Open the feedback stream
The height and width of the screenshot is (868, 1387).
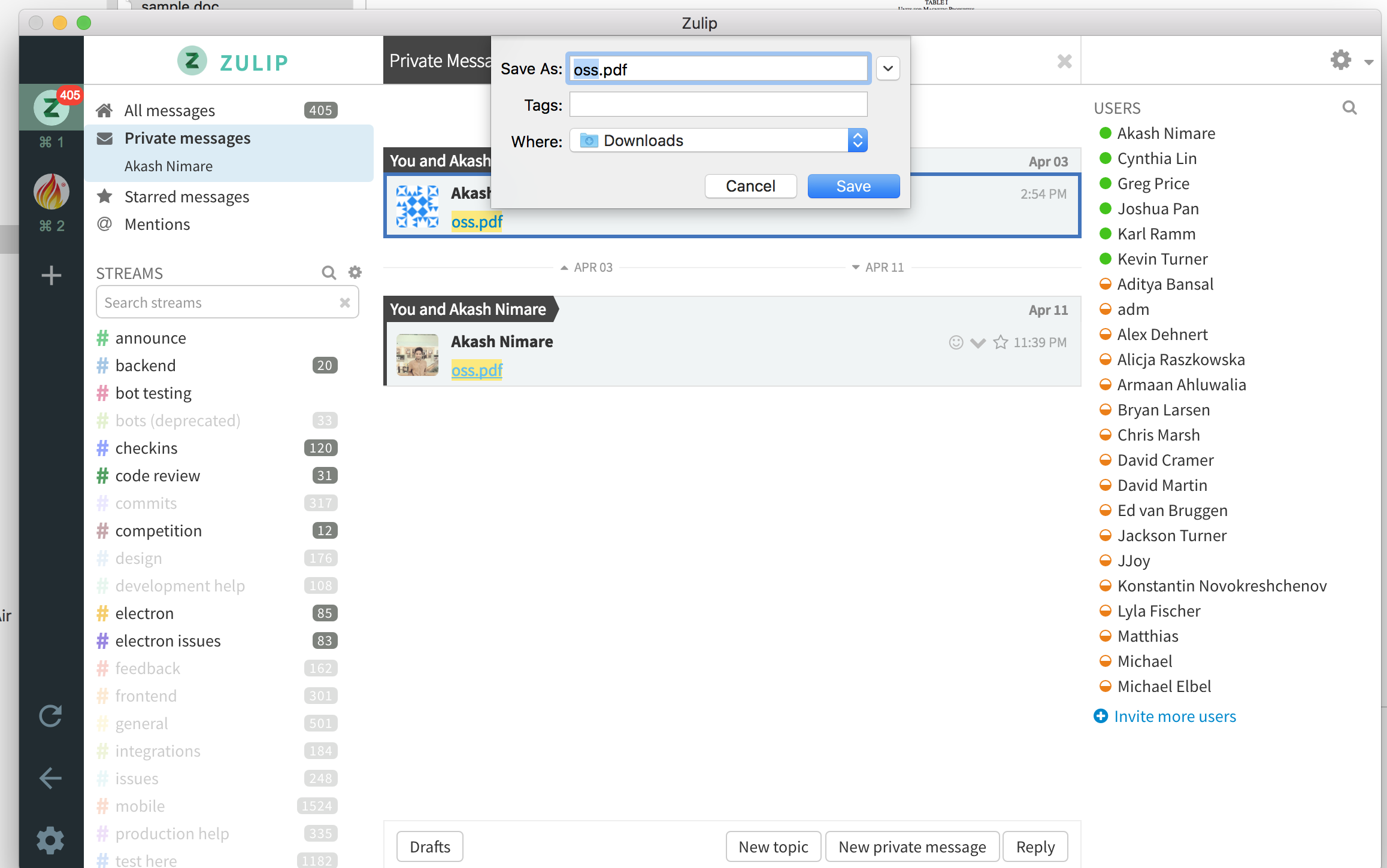pyautogui.click(x=147, y=669)
